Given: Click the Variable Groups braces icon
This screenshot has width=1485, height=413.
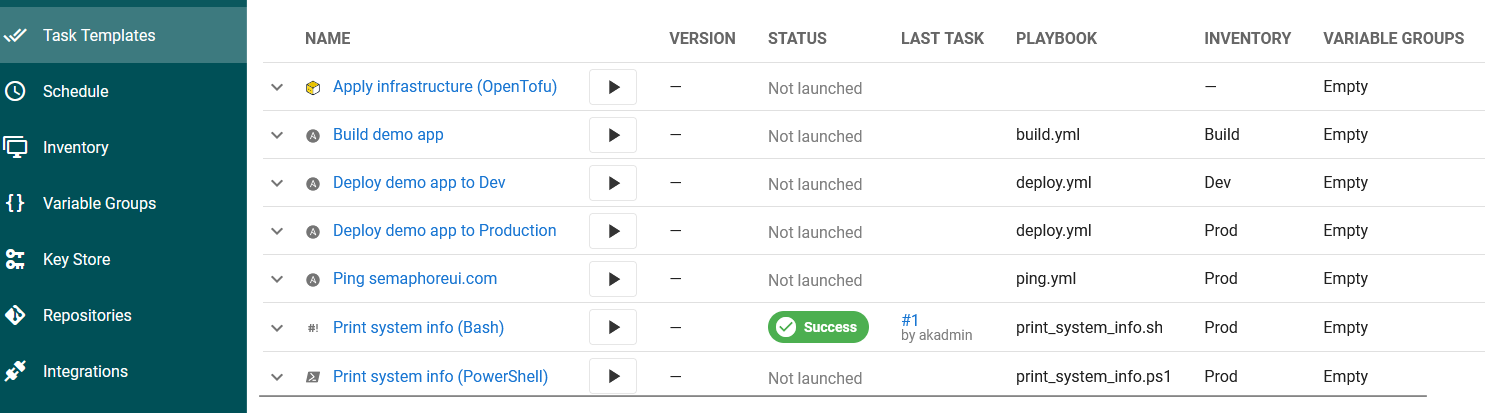Looking at the screenshot, I should [15, 203].
